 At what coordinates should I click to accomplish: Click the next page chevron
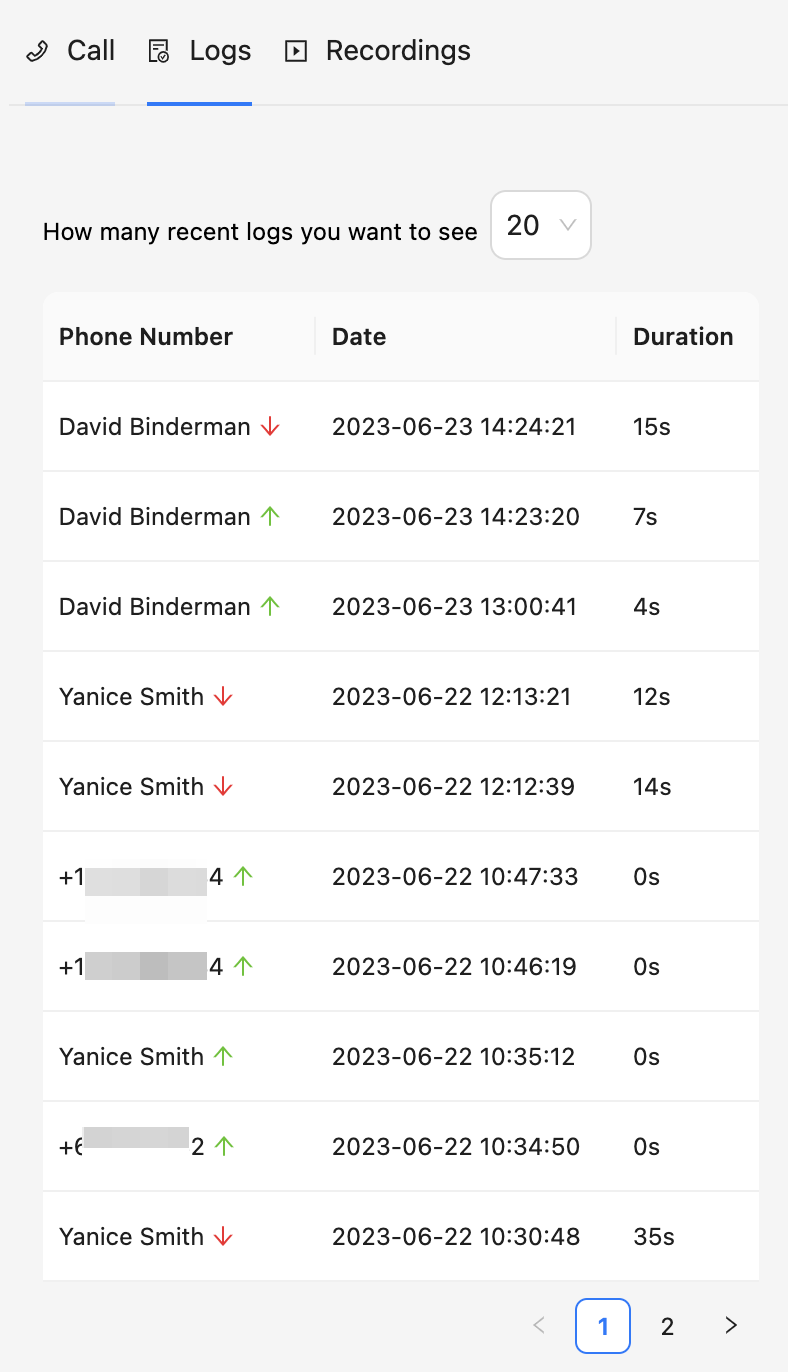click(x=731, y=1326)
